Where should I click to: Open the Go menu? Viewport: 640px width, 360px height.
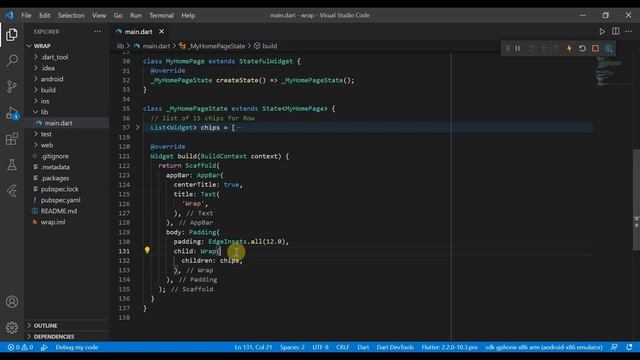coord(118,15)
